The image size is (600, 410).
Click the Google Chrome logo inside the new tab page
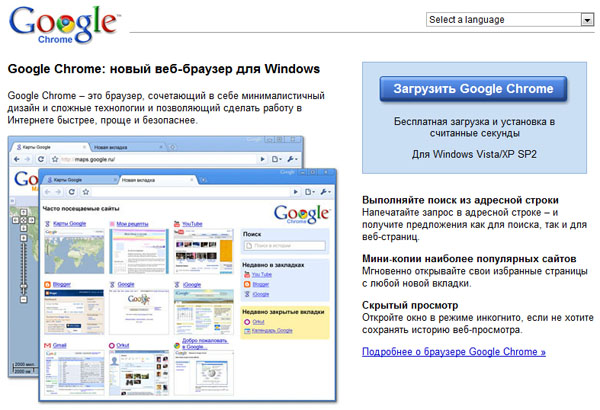301,214
